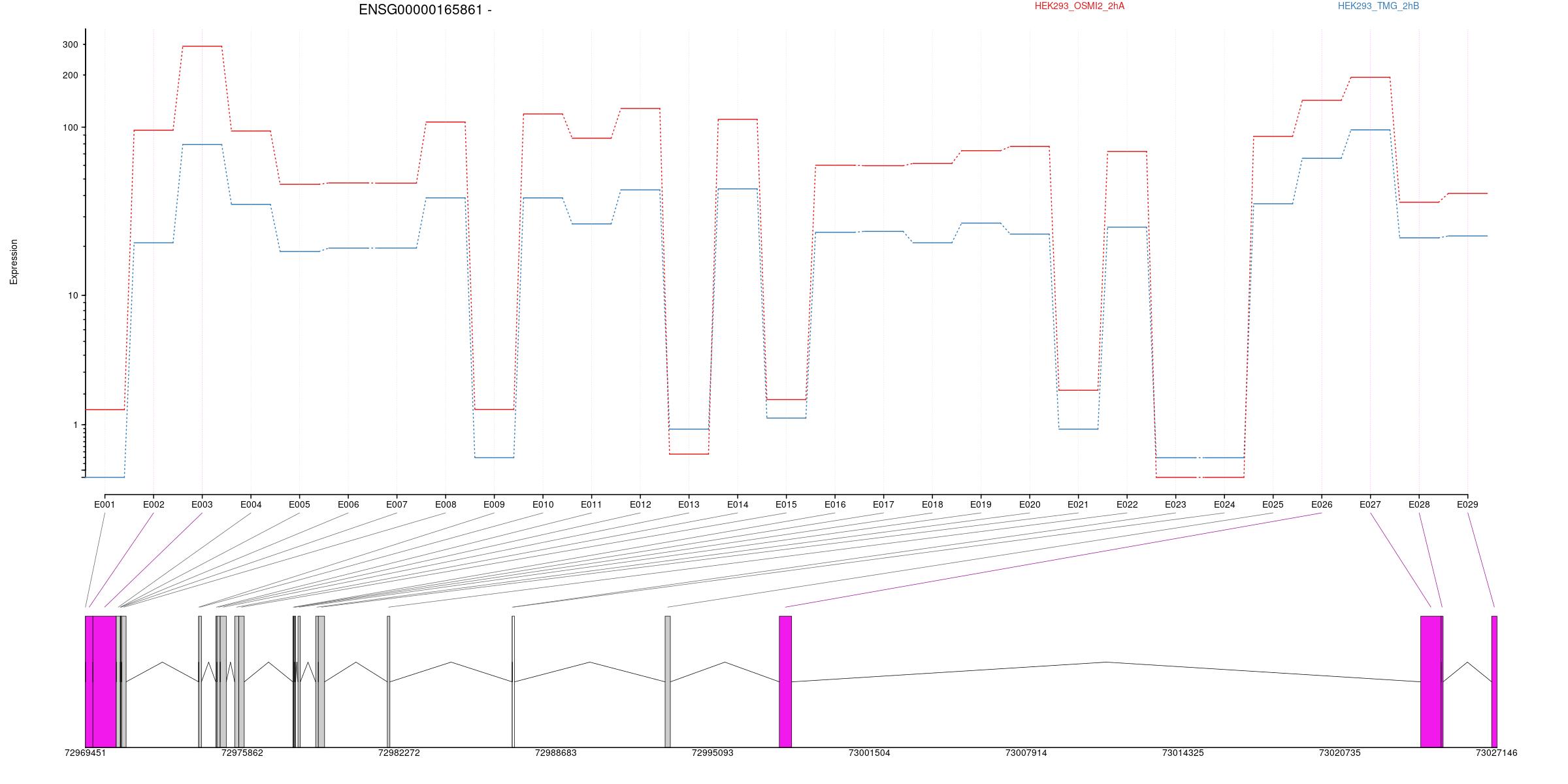Click exon bin label E022
The image size is (1568, 784).
pos(1127,504)
